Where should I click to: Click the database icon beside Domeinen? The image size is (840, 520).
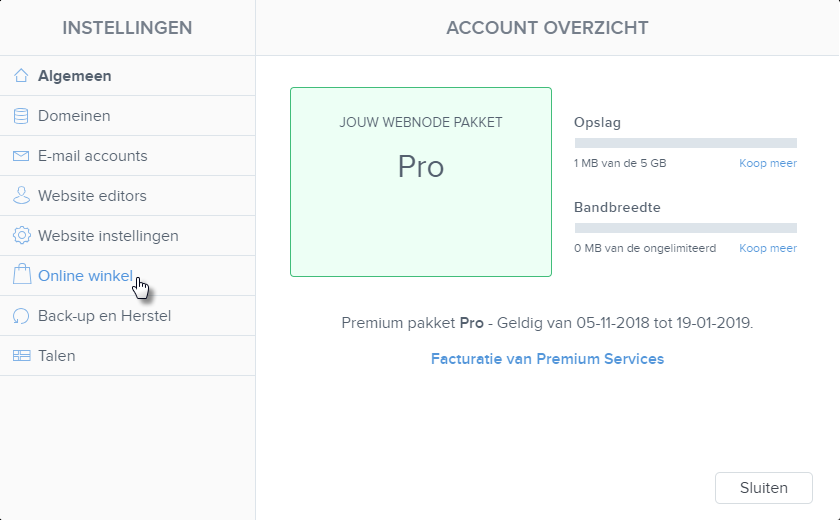(21, 116)
